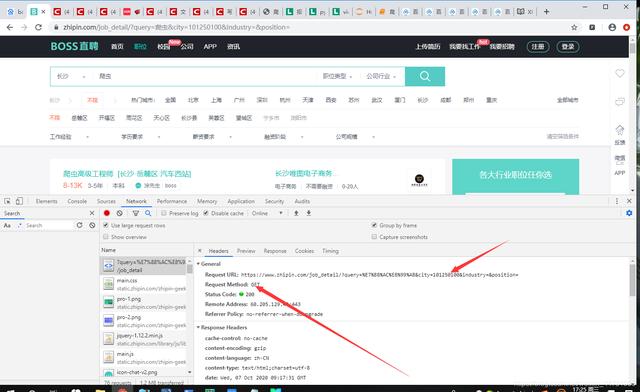Click the browser profile avatar icon
640x392 pixels.
coord(612,27)
